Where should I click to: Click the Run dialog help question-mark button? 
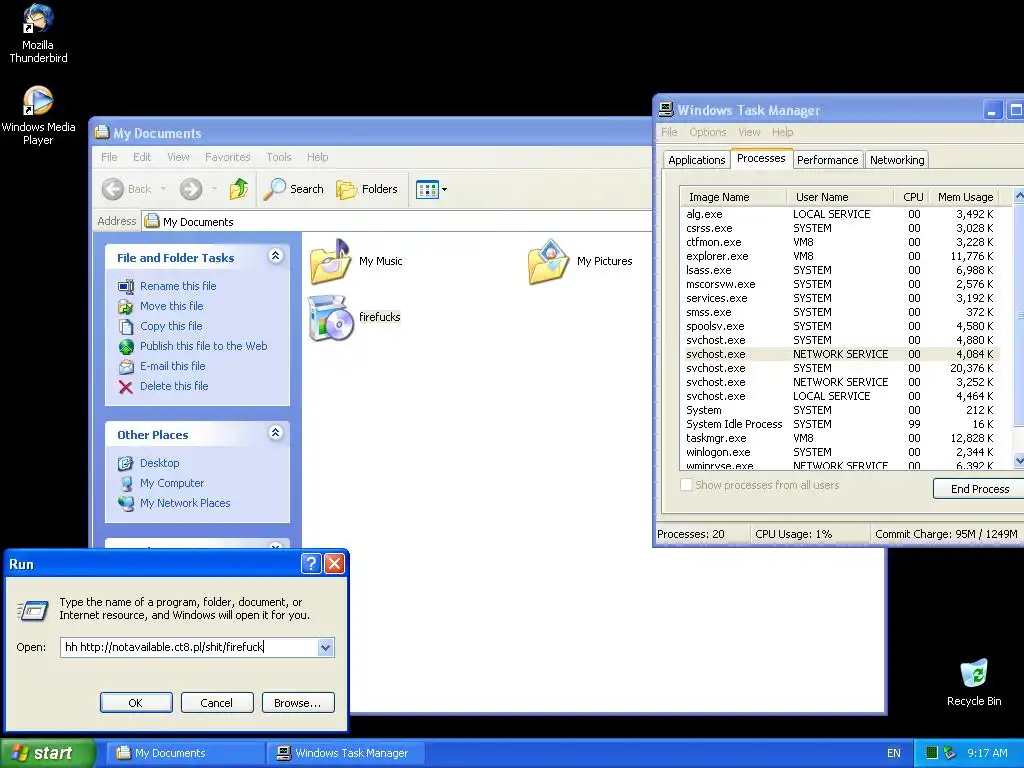click(x=311, y=564)
